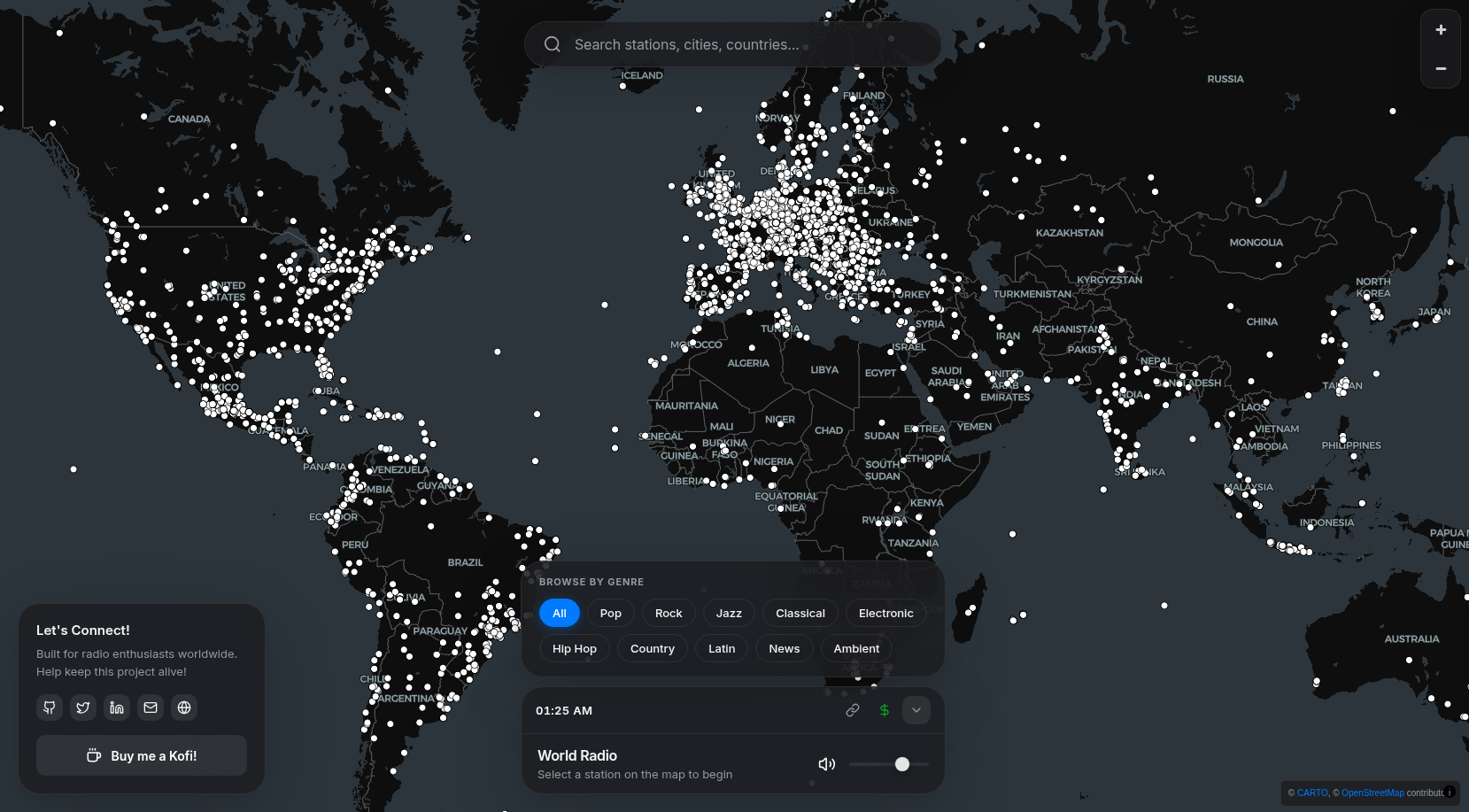Select the All genre filter
The image size is (1469, 812).
(559, 613)
